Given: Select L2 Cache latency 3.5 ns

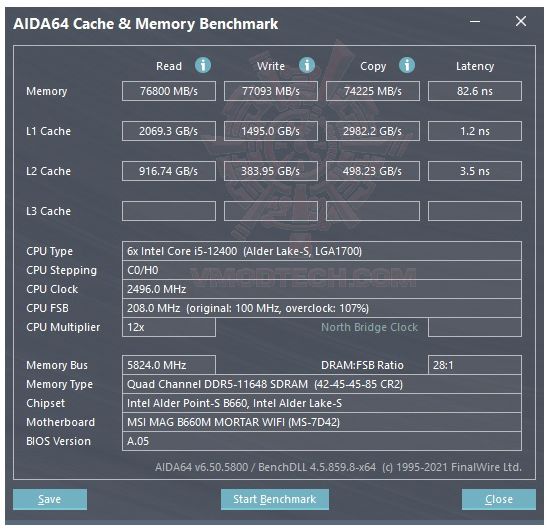Looking at the screenshot, I should coord(475,171).
